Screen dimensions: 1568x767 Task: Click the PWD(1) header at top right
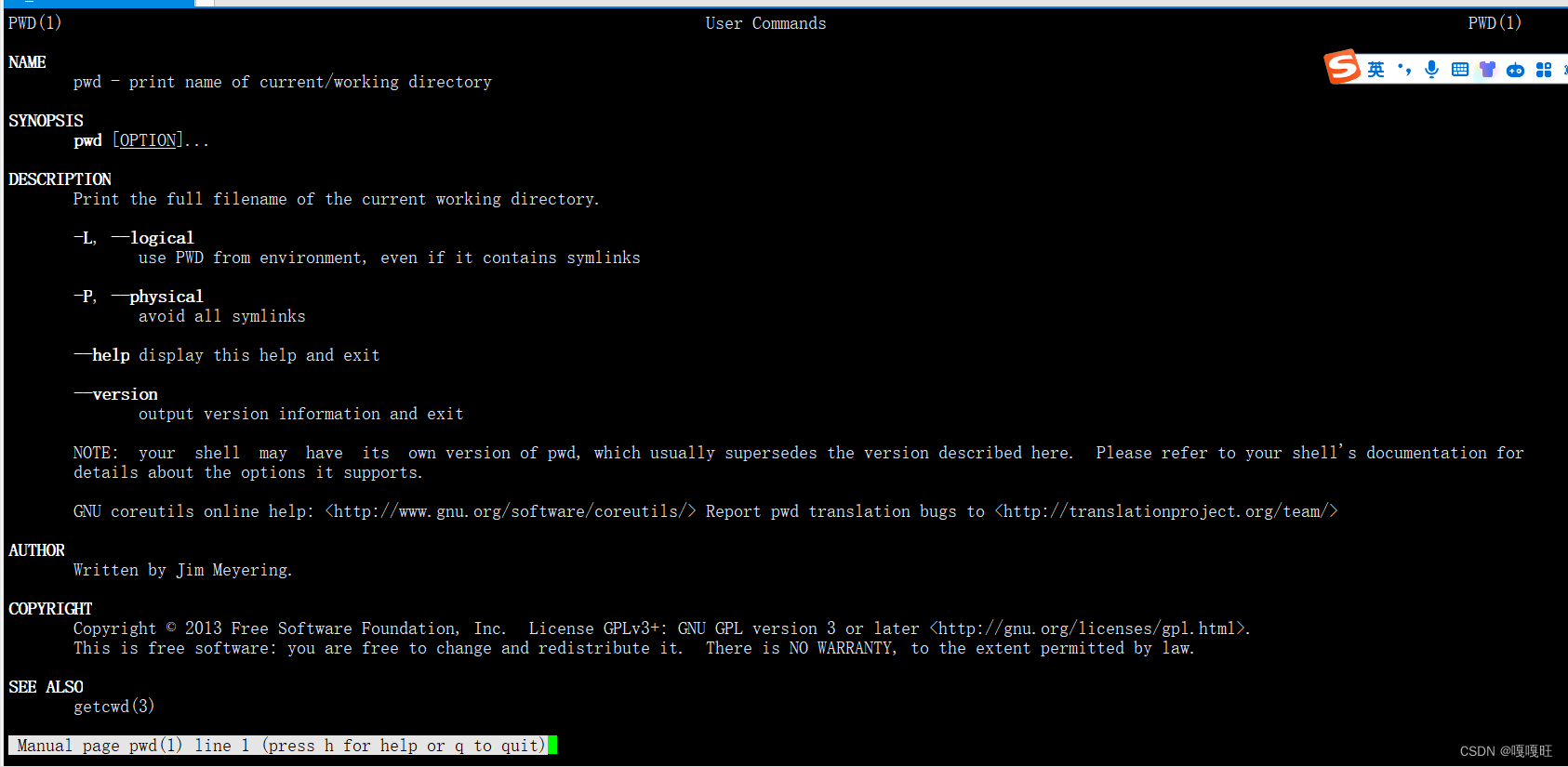coord(1495,23)
